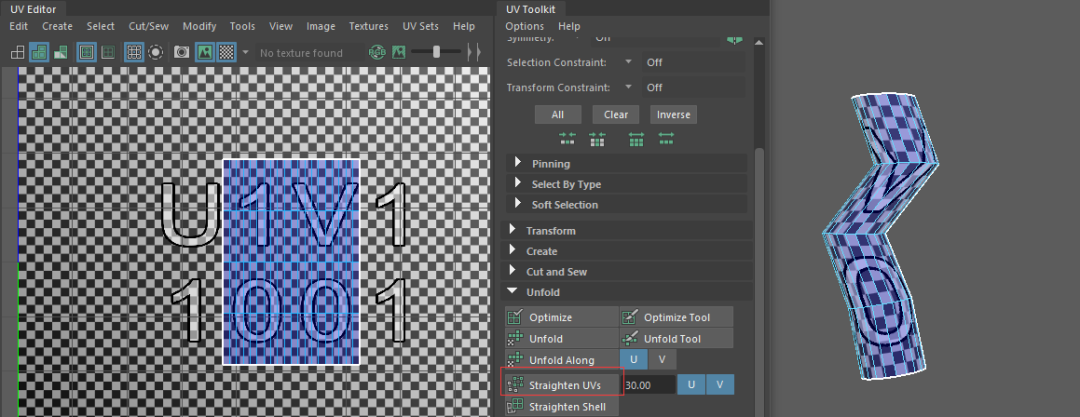Toggle Straighten UVs U direction
Image resolution: width=1080 pixels, height=417 pixels.
pos(692,385)
